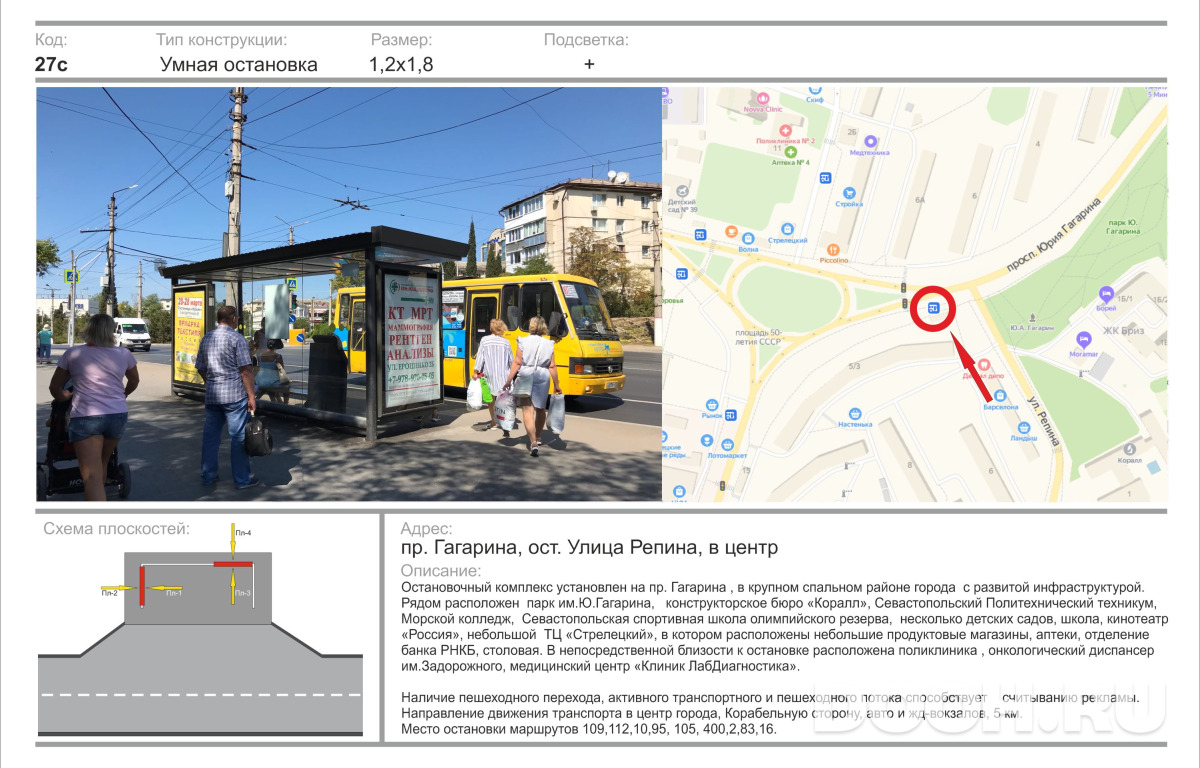1200x768 pixels.
Task: Click the Moramar hotel pin
Action: [x=1083, y=340]
